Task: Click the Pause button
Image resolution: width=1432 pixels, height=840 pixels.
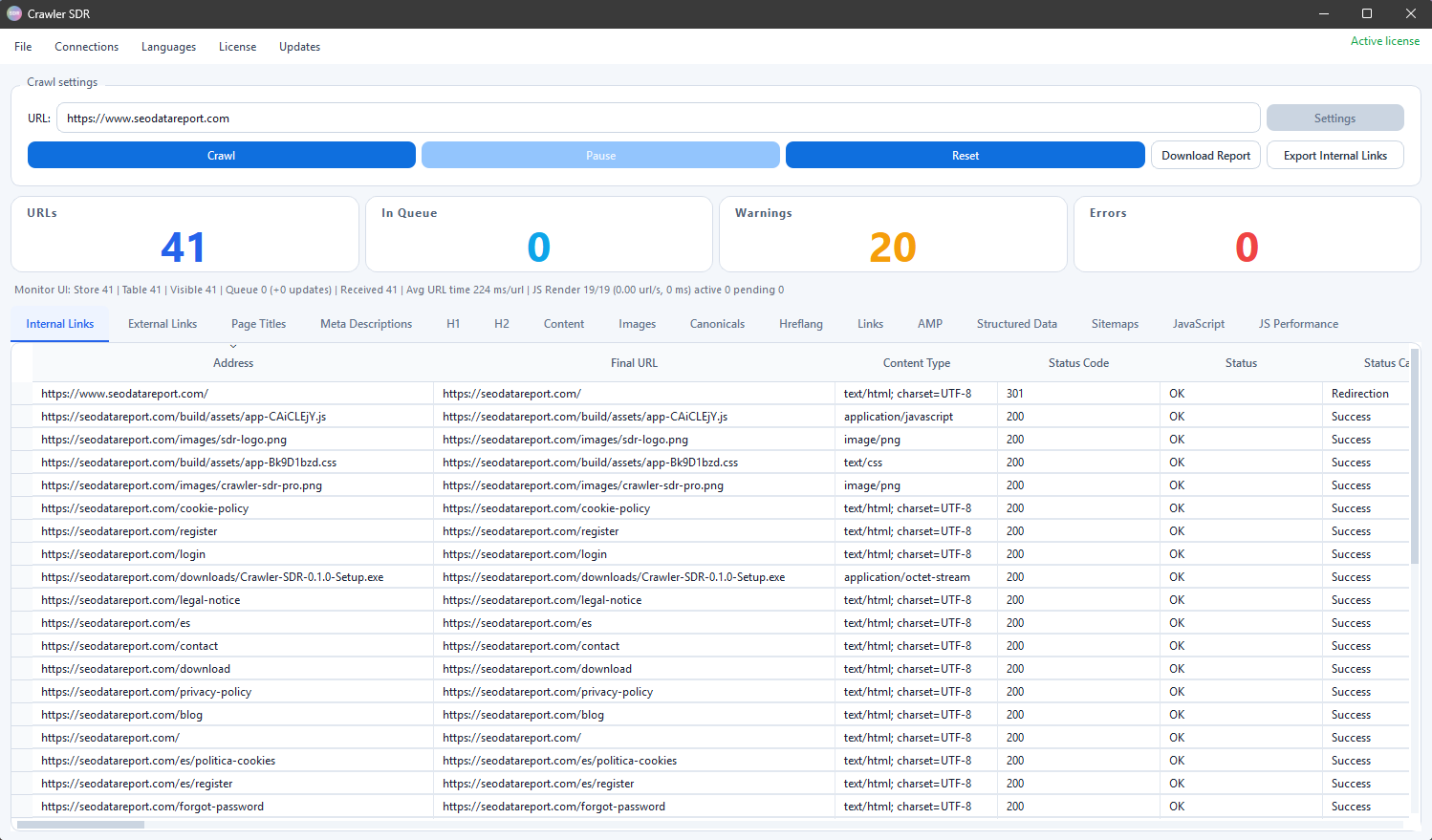Action: click(x=600, y=155)
